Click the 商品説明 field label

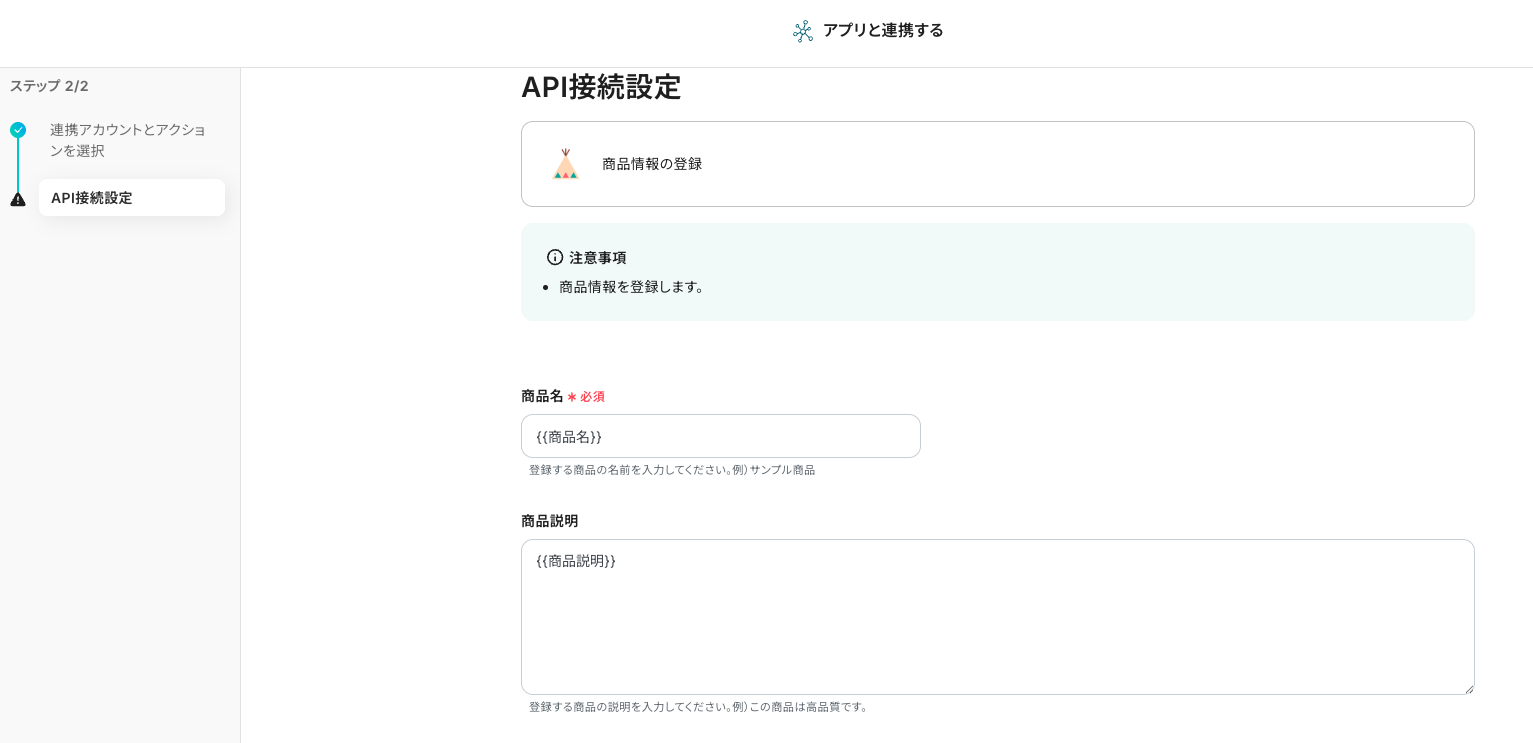coord(549,521)
